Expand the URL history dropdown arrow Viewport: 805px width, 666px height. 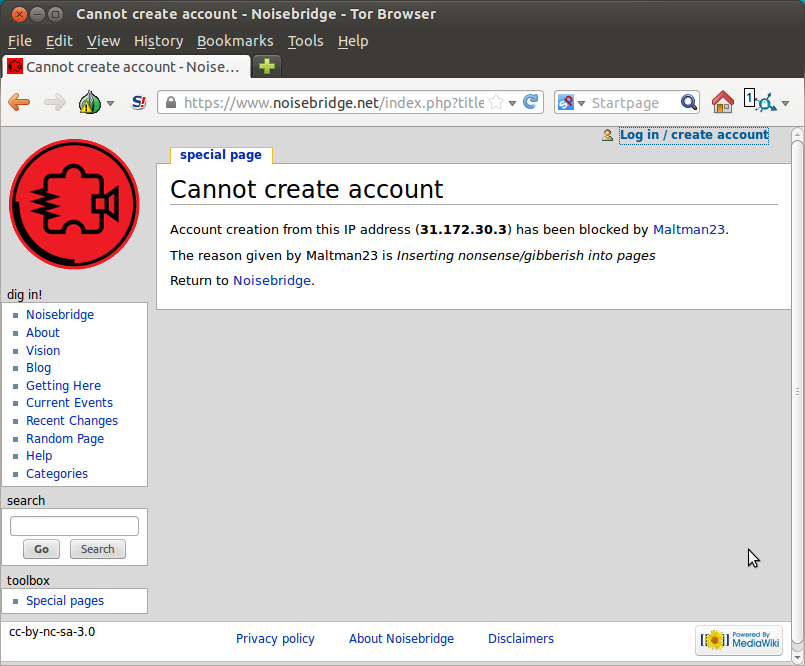pos(512,103)
